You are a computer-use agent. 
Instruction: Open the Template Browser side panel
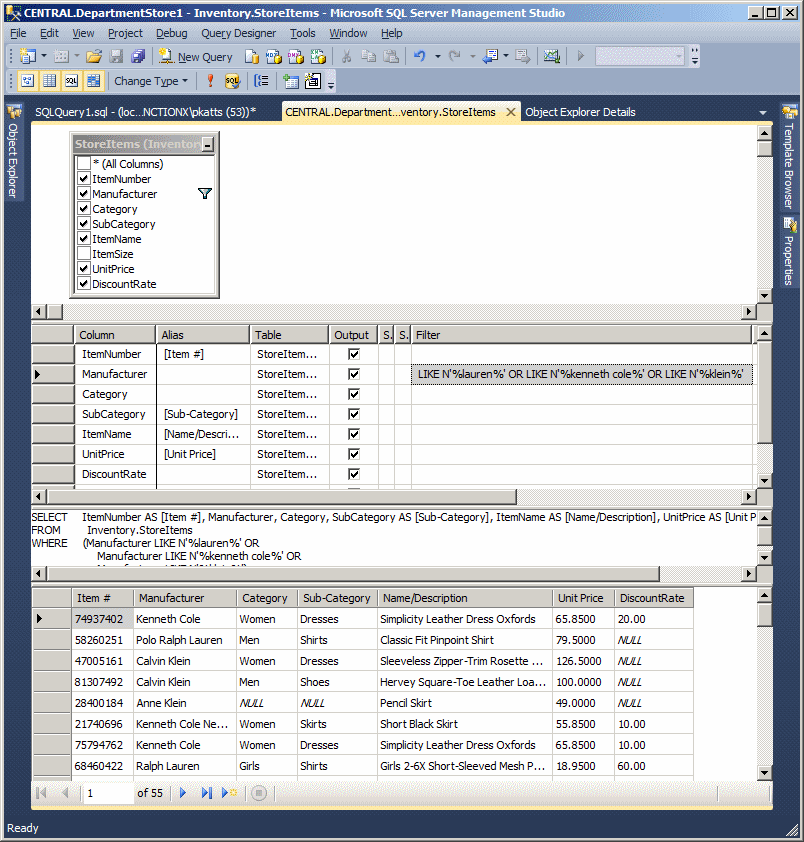(788, 157)
